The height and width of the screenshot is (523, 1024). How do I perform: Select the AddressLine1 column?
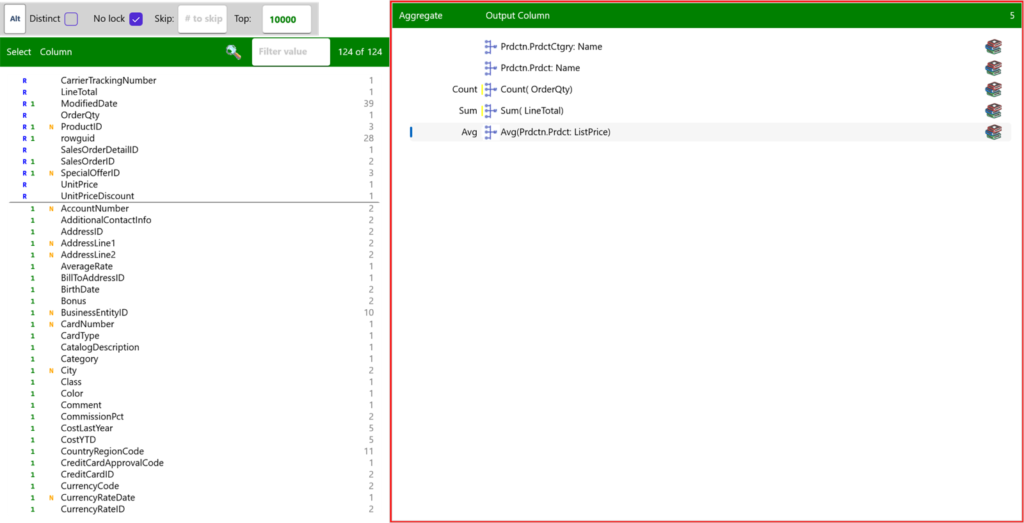(x=88, y=243)
